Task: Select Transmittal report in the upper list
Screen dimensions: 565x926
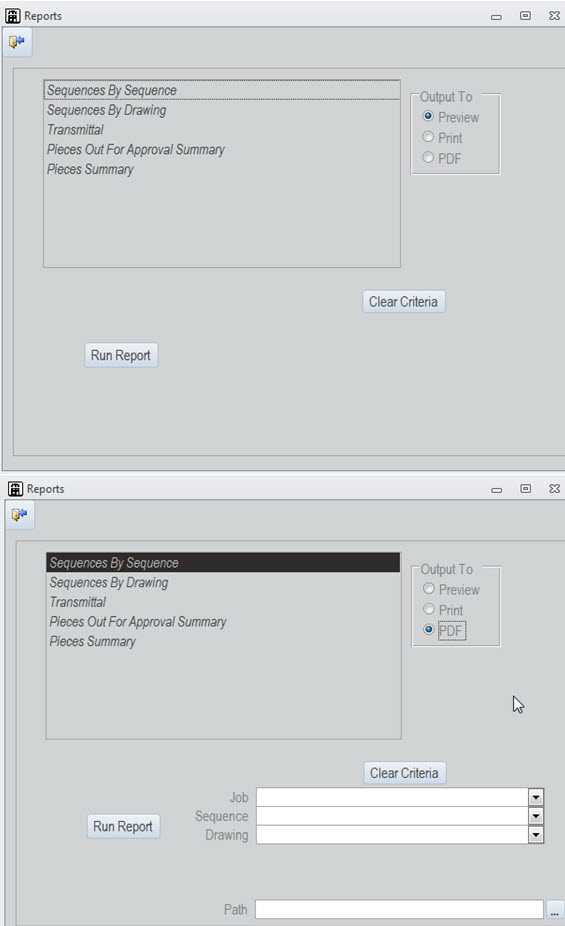Action: coord(76,130)
